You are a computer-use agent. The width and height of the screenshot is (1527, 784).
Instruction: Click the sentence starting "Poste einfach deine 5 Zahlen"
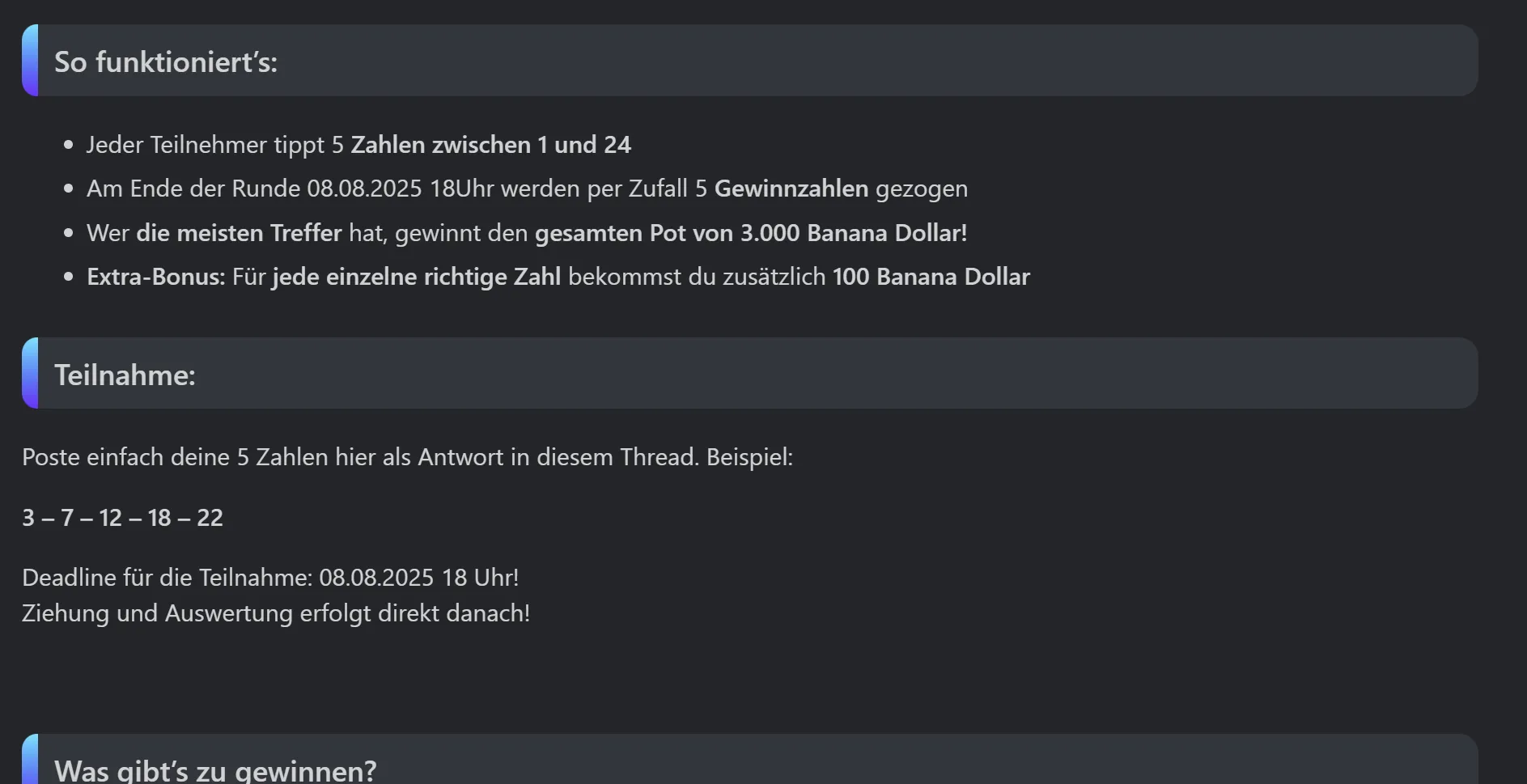[407, 457]
